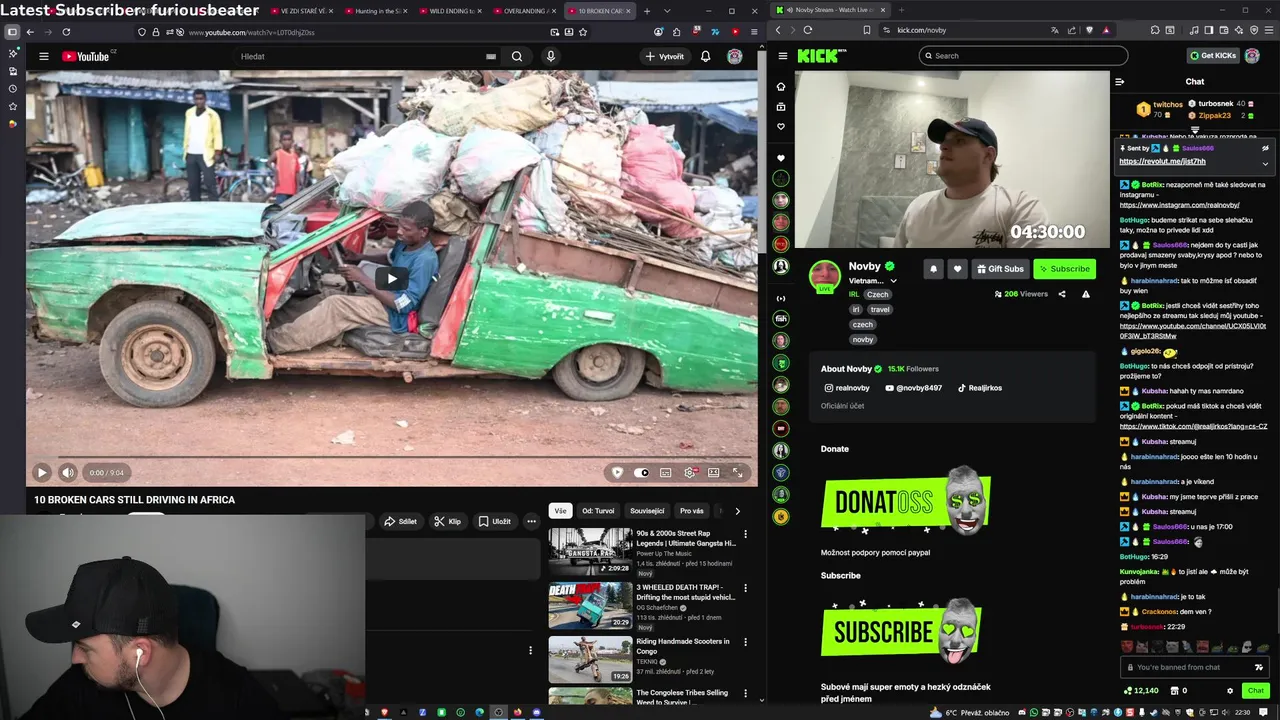The height and width of the screenshot is (720, 1280).
Task: Click the Gift Subs button
Action: [x=1000, y=269]
